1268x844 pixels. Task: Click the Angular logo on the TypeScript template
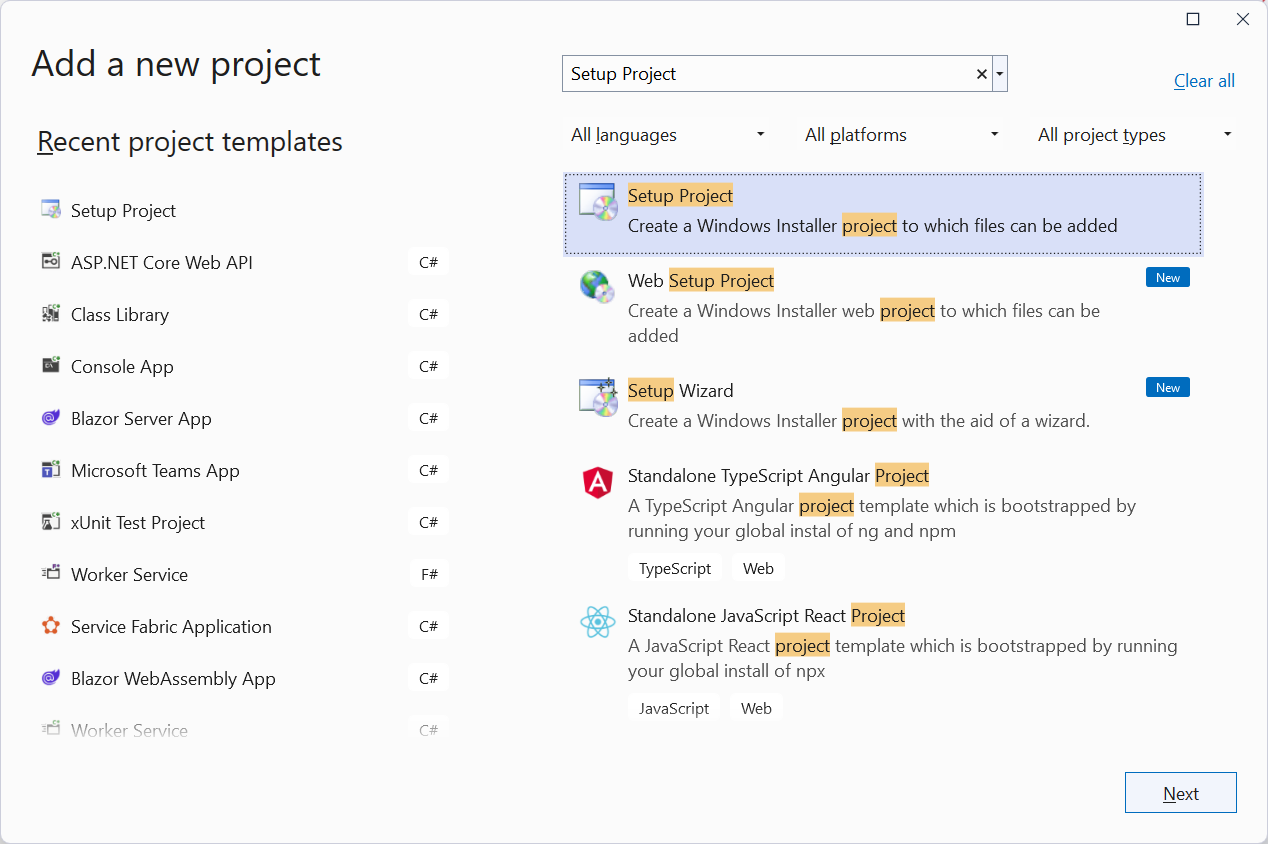point(597,483)
